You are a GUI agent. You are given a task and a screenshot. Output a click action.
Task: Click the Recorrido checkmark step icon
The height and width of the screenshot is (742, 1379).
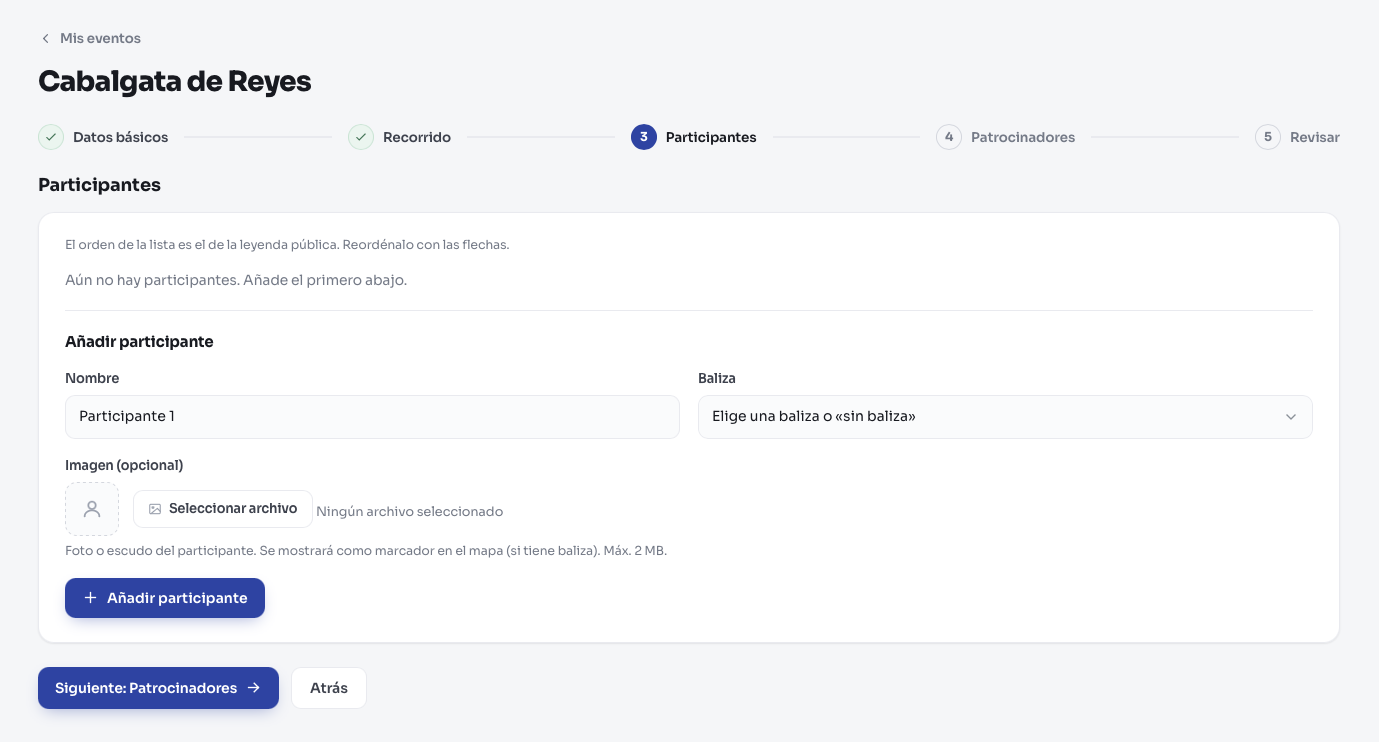[361, 137]
